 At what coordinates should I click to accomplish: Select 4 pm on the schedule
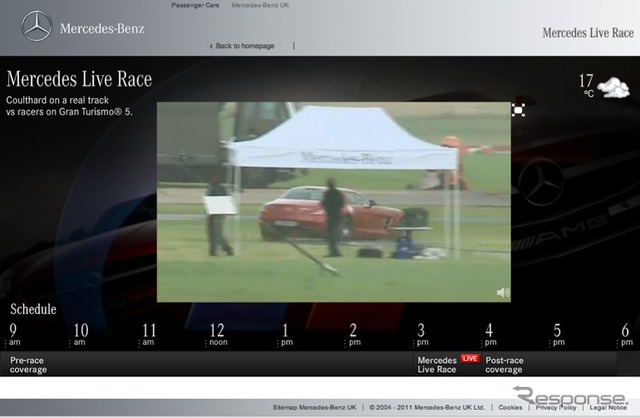point(490,334)
